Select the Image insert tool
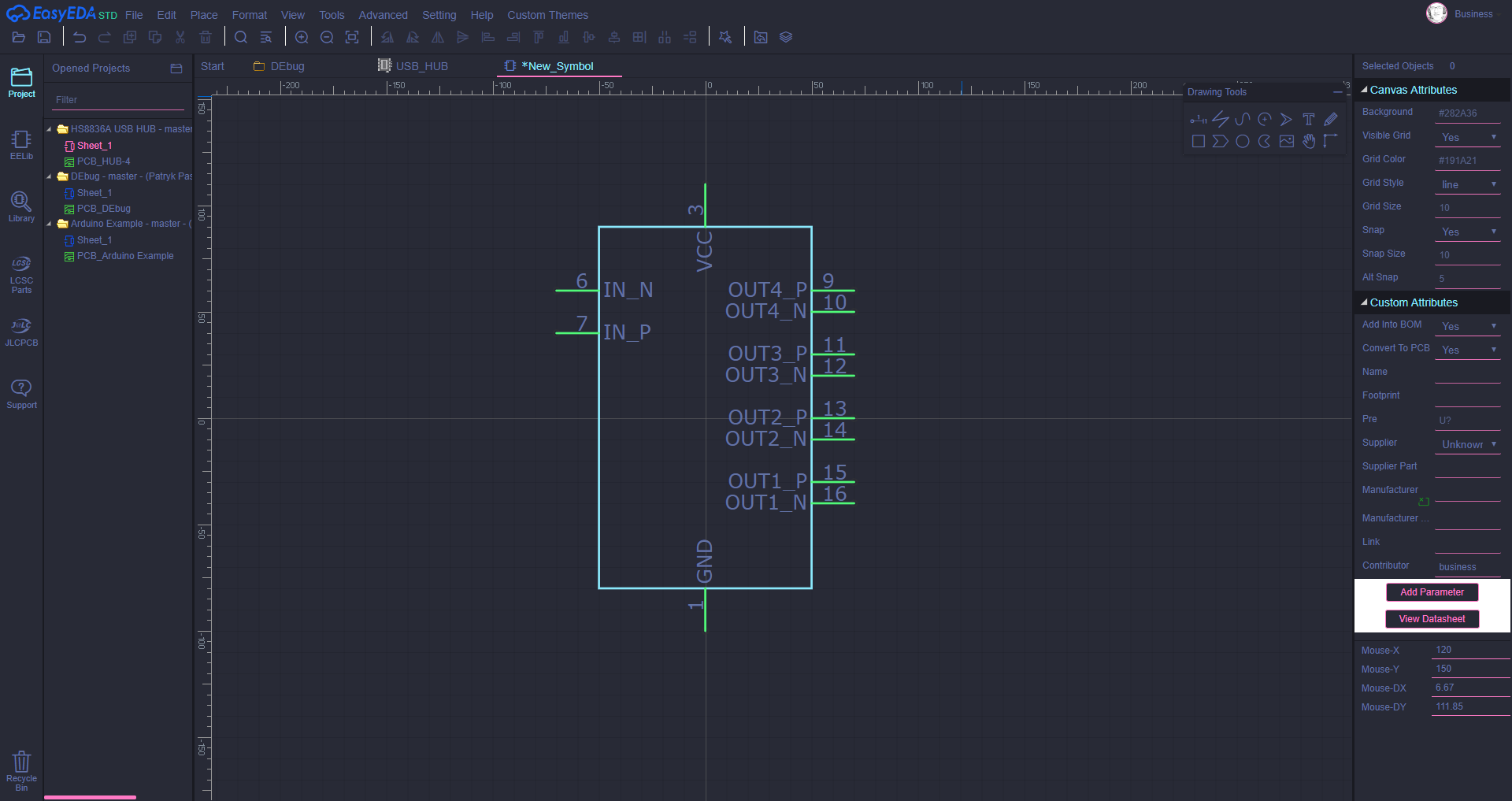 tap(1286, 141)
